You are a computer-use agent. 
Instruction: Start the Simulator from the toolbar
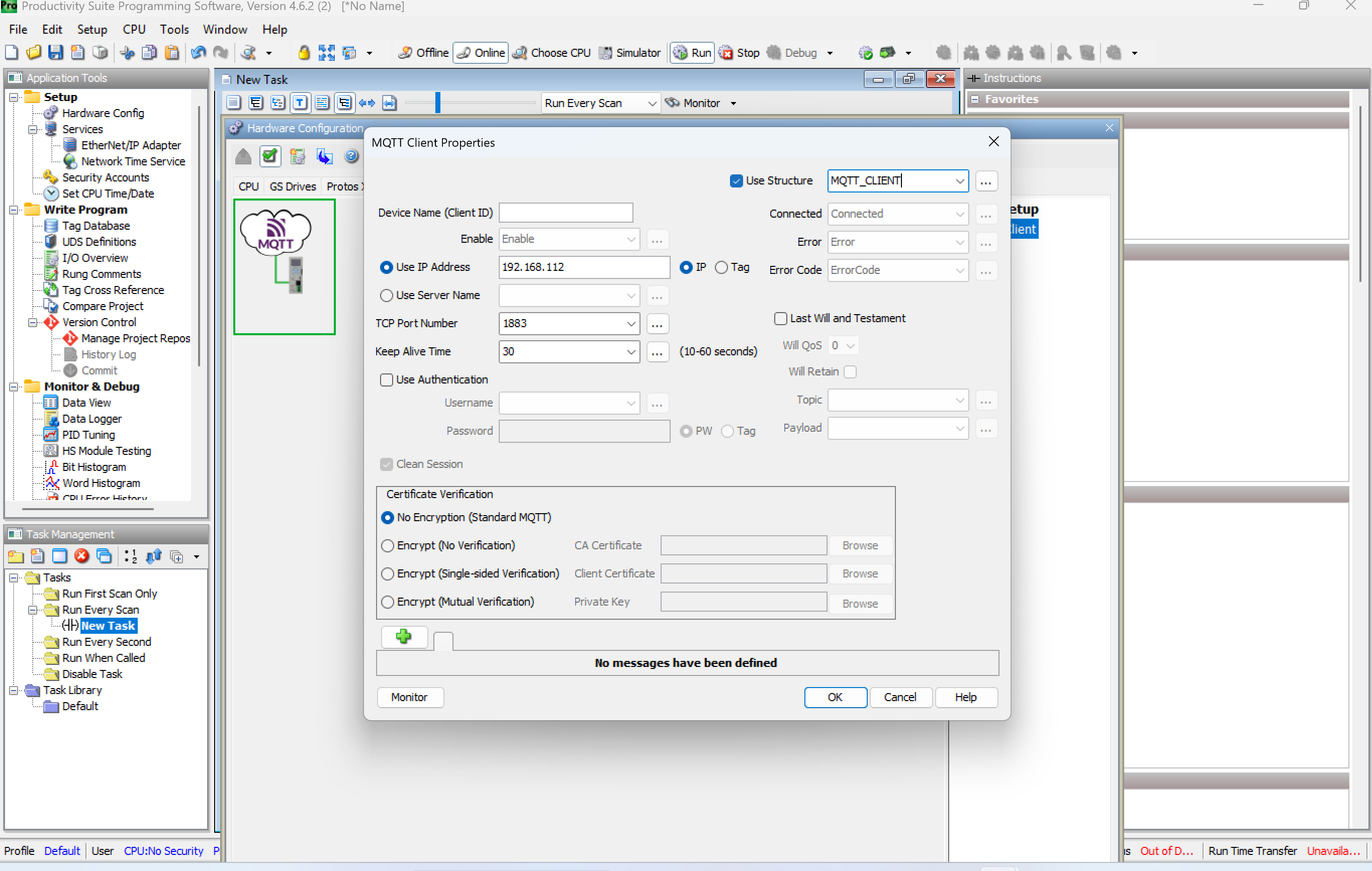[630, 53]
